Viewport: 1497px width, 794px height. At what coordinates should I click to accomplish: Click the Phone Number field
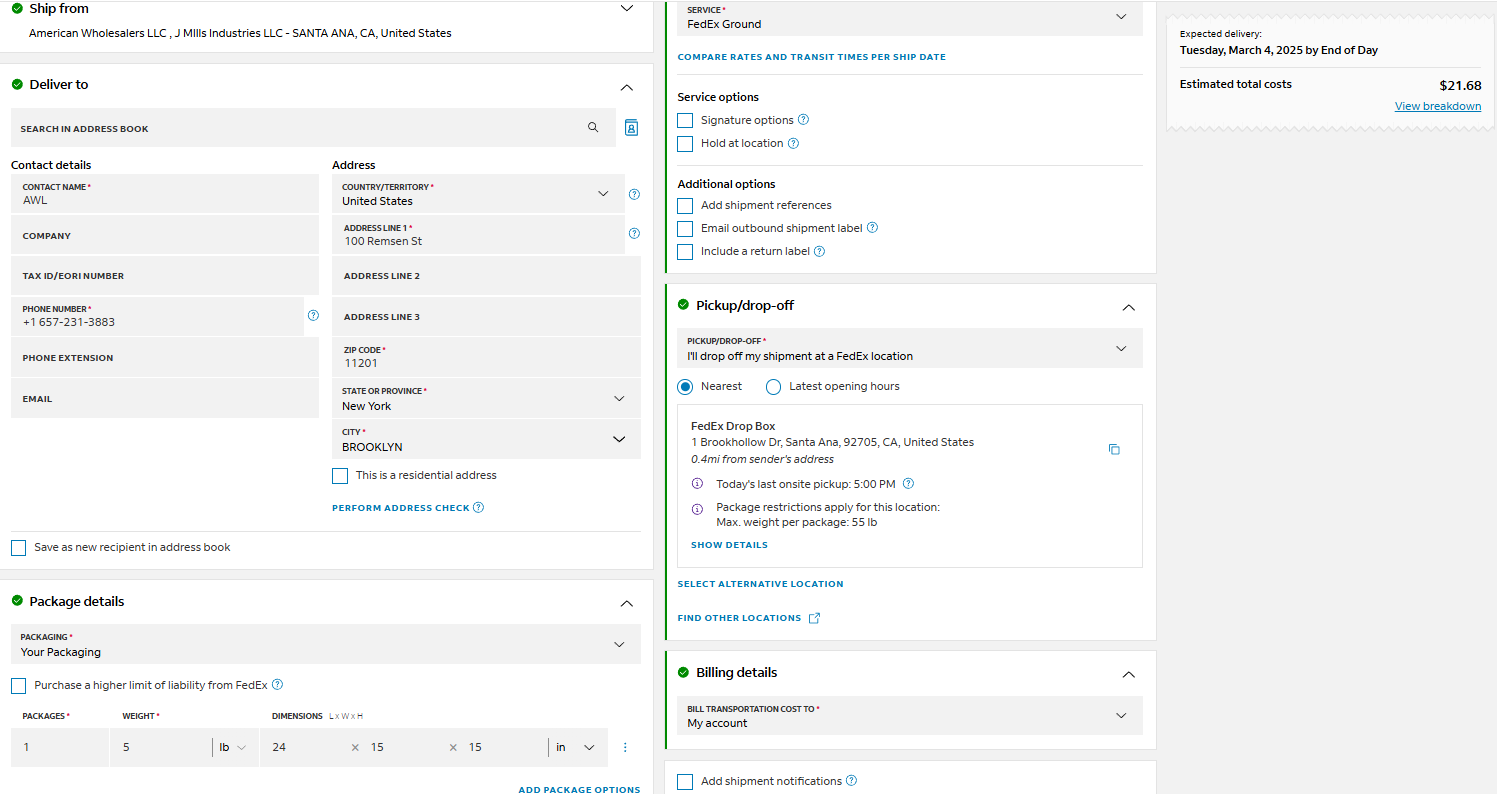158,316
